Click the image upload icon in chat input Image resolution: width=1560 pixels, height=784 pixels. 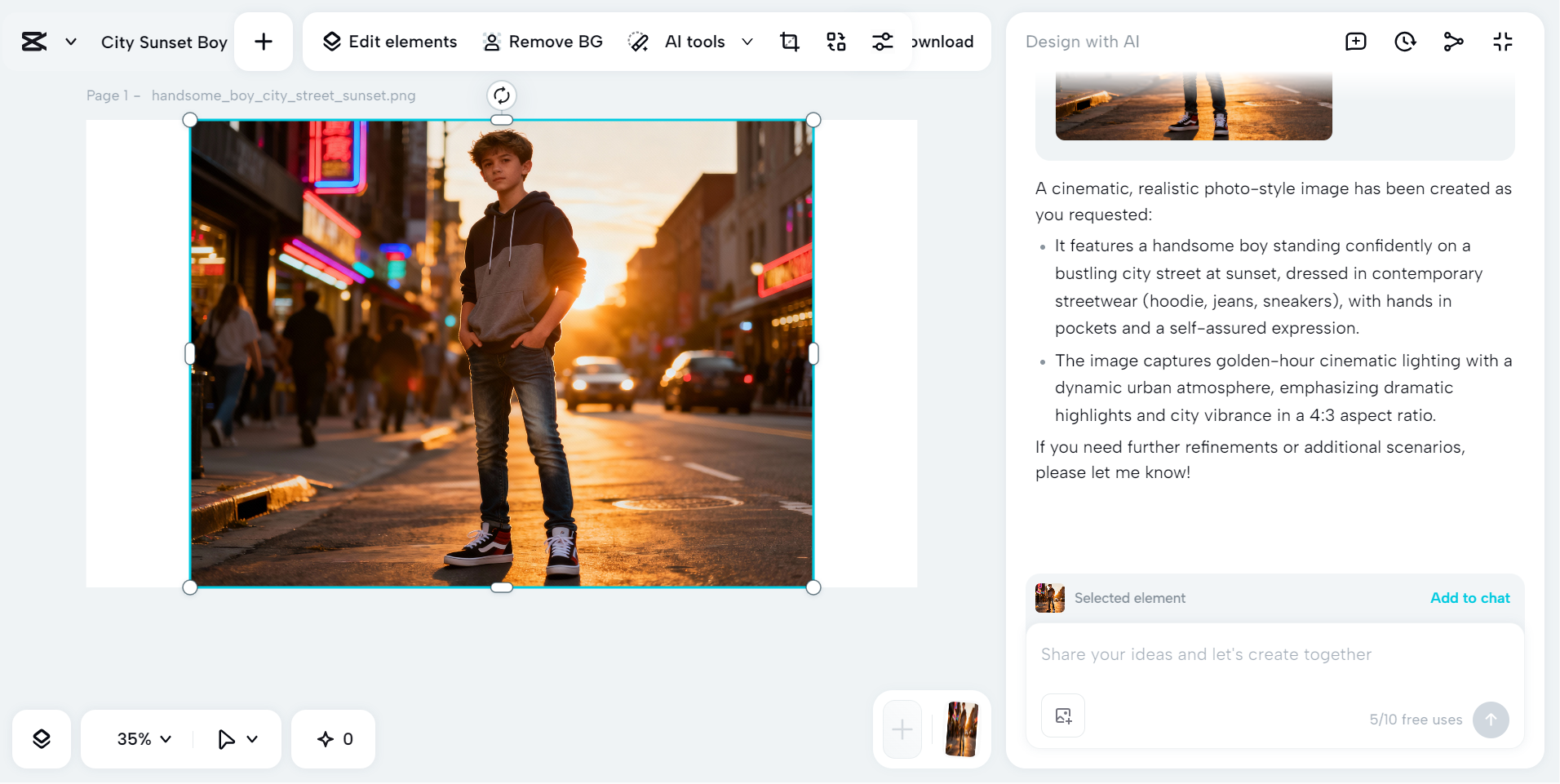(x=1063, y=715)
